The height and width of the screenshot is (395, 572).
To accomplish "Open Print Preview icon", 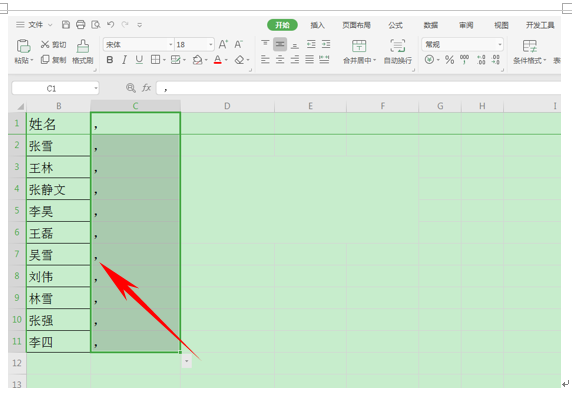I will 96,24.
